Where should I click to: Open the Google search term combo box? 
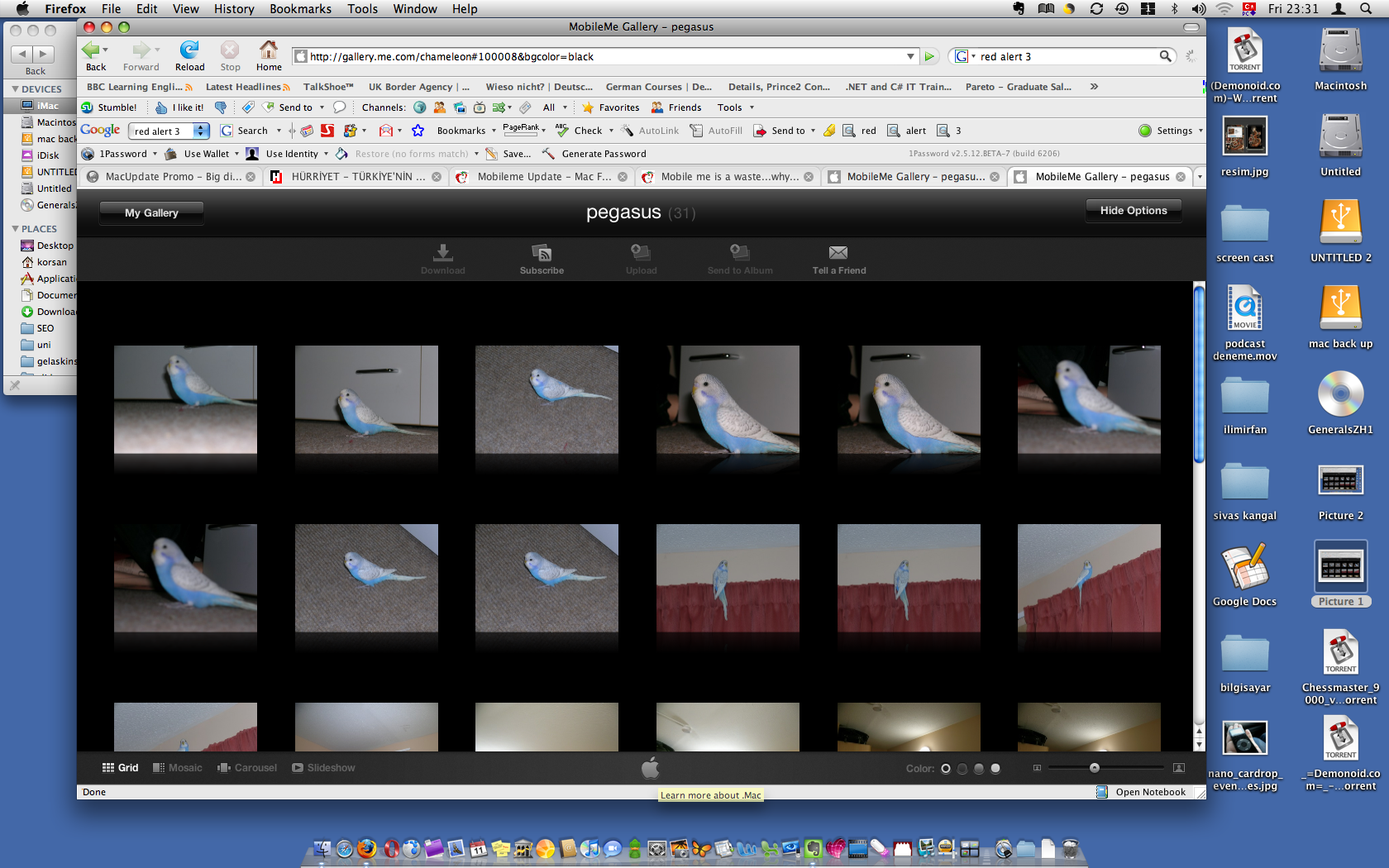pyautogui.click(x=201, y=131)
